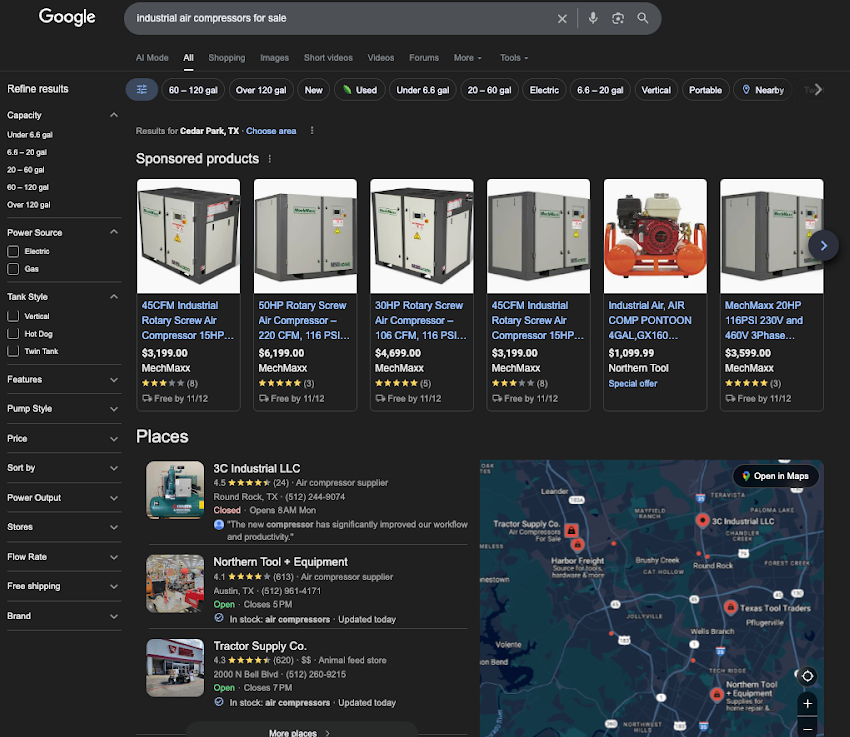
Task: Switch to Images tab
Action: pyautogui.click(x=274, y=57)
